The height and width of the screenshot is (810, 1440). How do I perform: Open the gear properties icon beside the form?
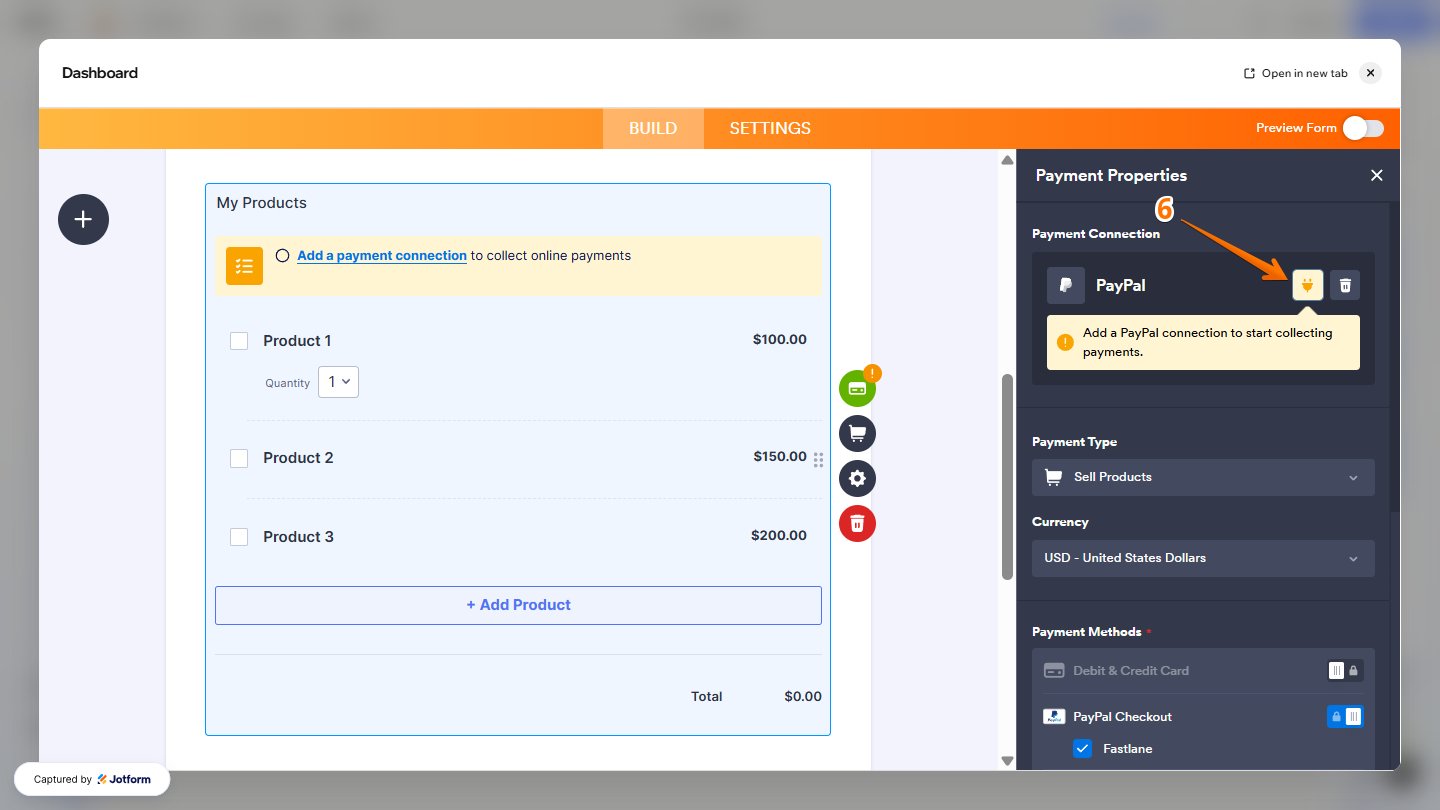[857, 478]
